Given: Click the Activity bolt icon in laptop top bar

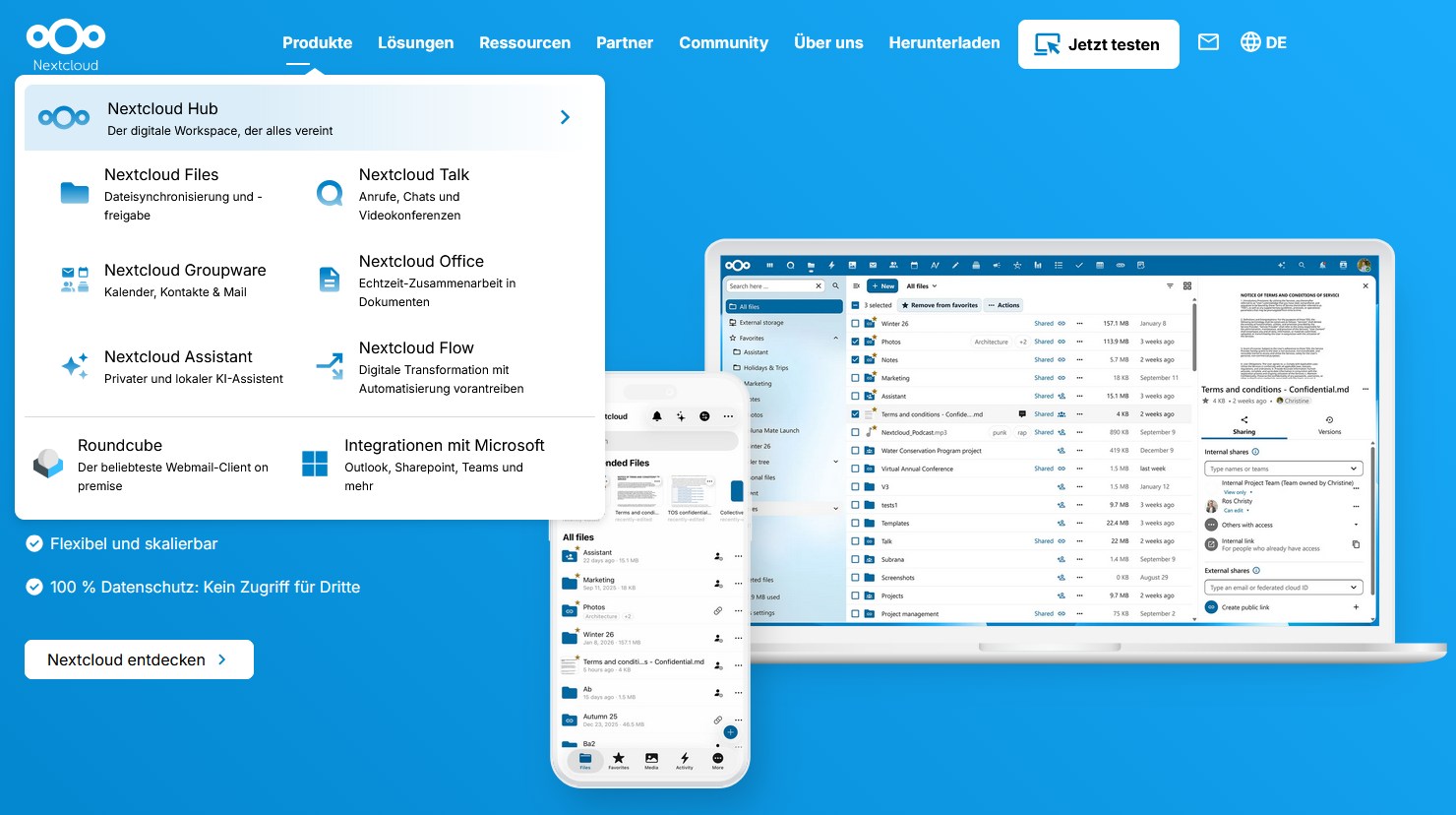Looking at the screenshot, I should pyautogui.click(x=831, y=265).
